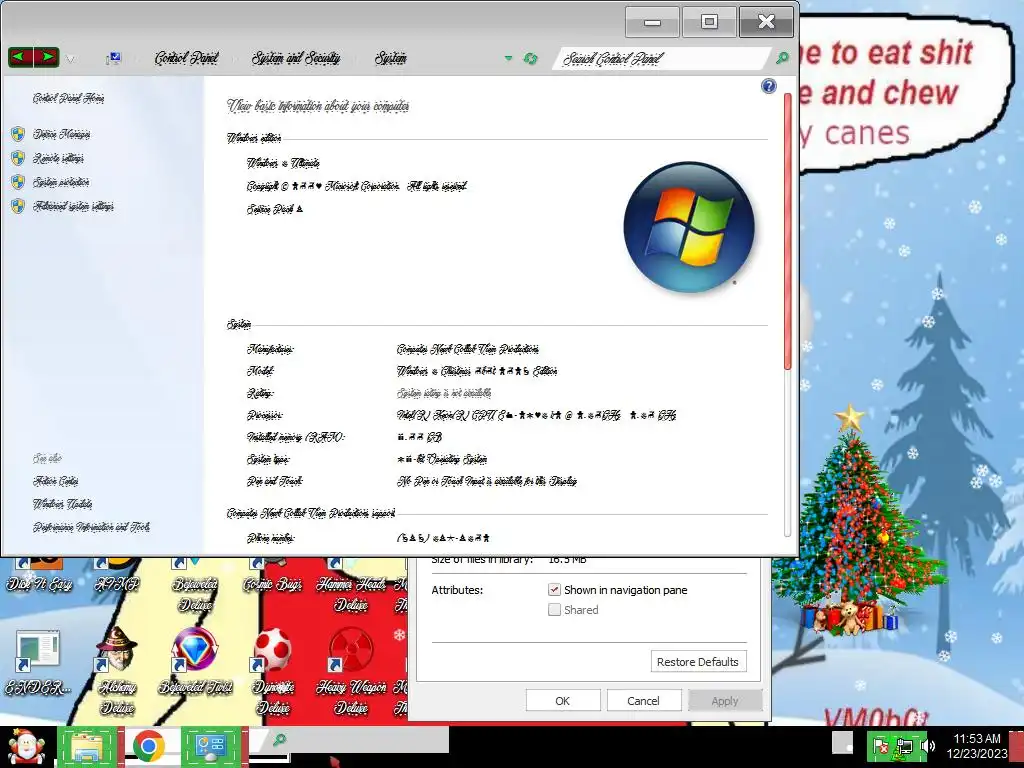Screen dimensions: 1024x768
Task: Open the Santa Claus Start button
Action: tap(25, 747)
